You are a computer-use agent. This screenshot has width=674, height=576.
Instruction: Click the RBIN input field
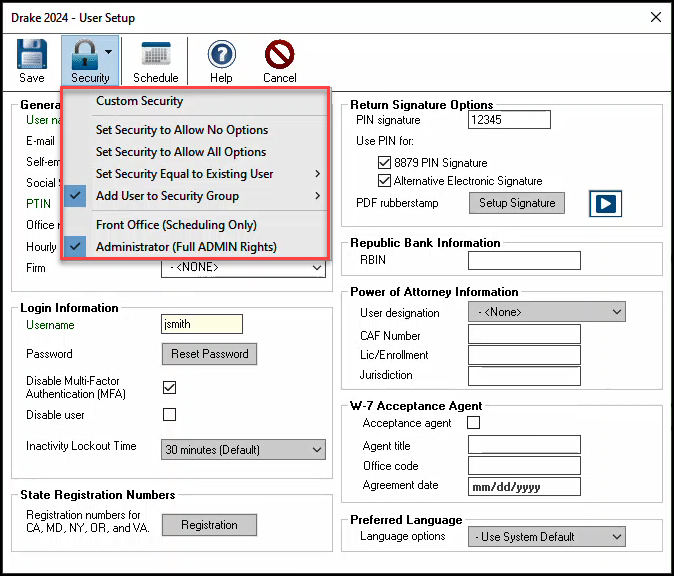coord(524,260)
